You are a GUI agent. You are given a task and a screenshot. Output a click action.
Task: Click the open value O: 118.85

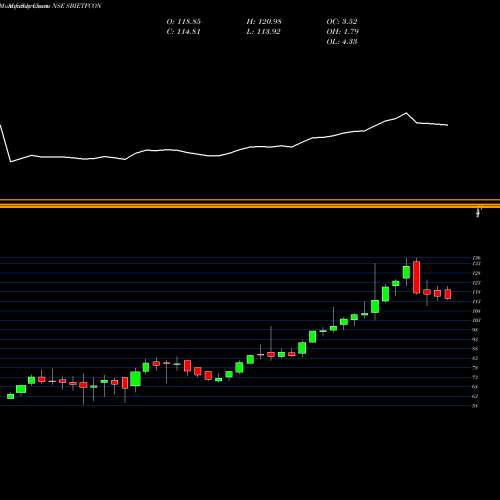184,21
